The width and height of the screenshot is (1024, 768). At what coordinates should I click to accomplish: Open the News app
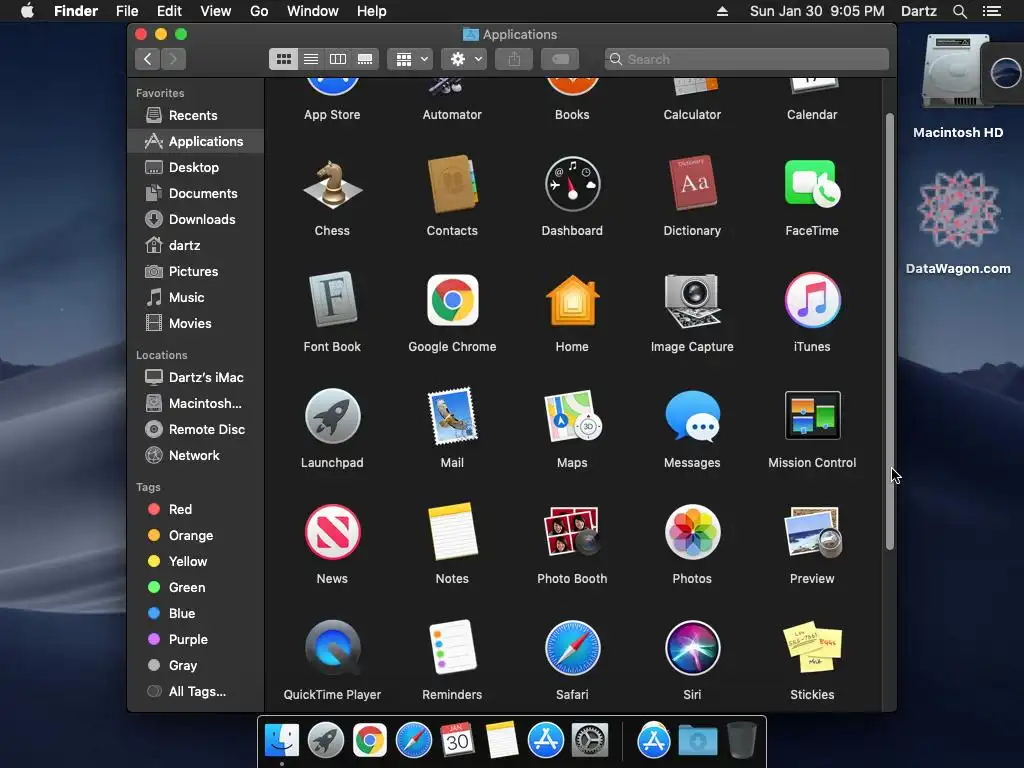(332, 532)
